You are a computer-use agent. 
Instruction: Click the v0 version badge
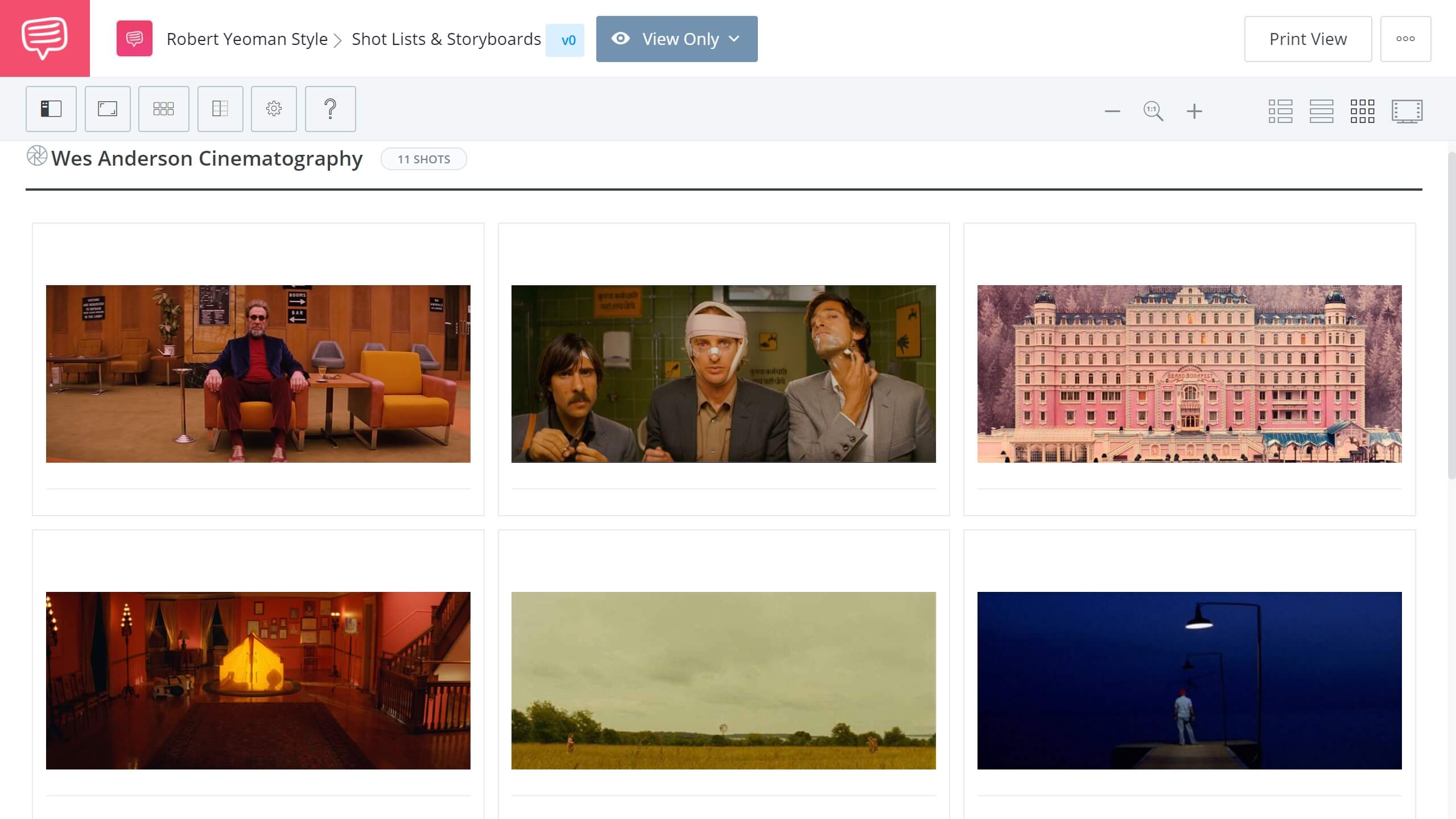[565, 40]
